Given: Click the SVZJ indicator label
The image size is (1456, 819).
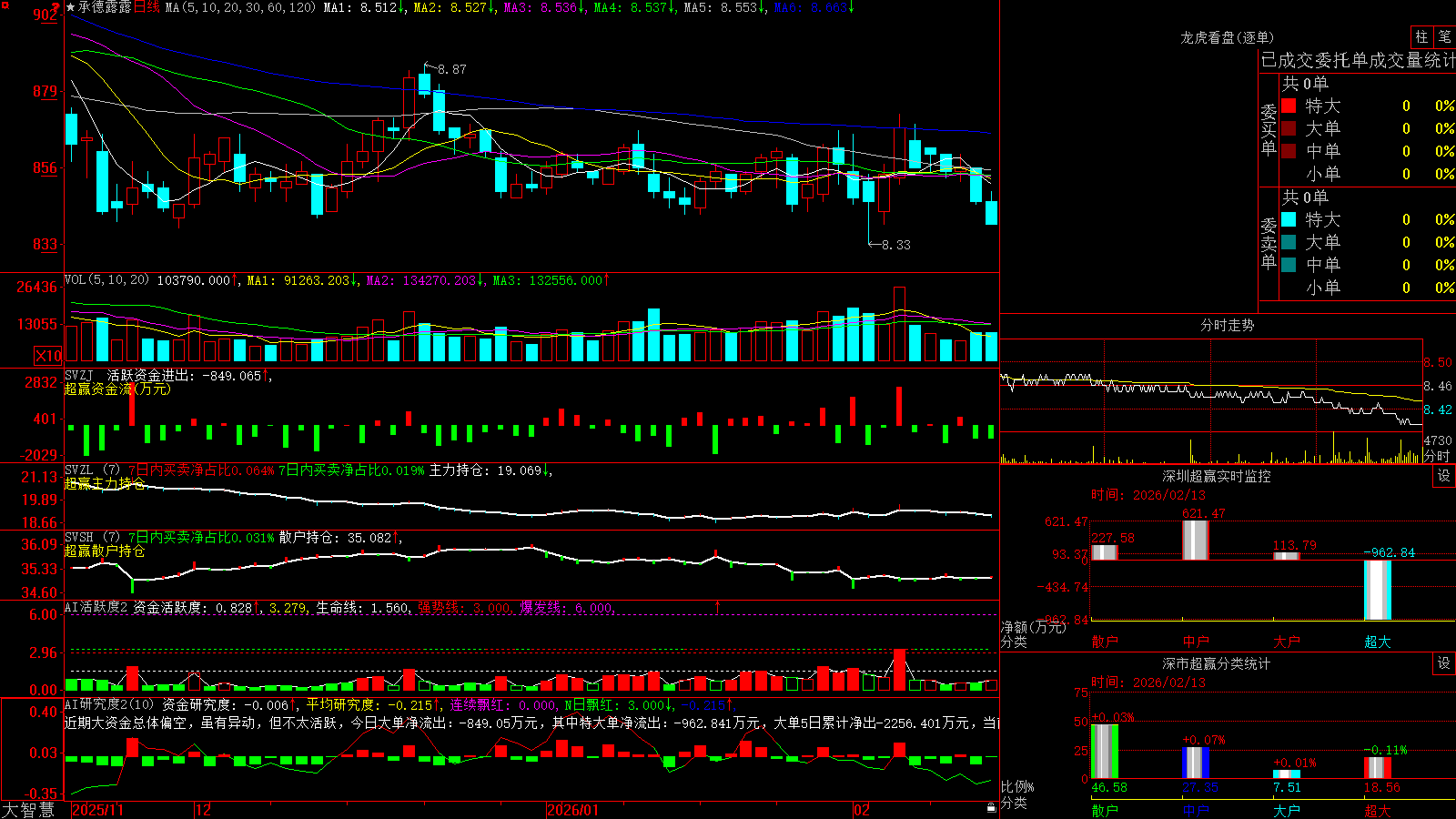Looking at the screenshot, I should (78, 375).
